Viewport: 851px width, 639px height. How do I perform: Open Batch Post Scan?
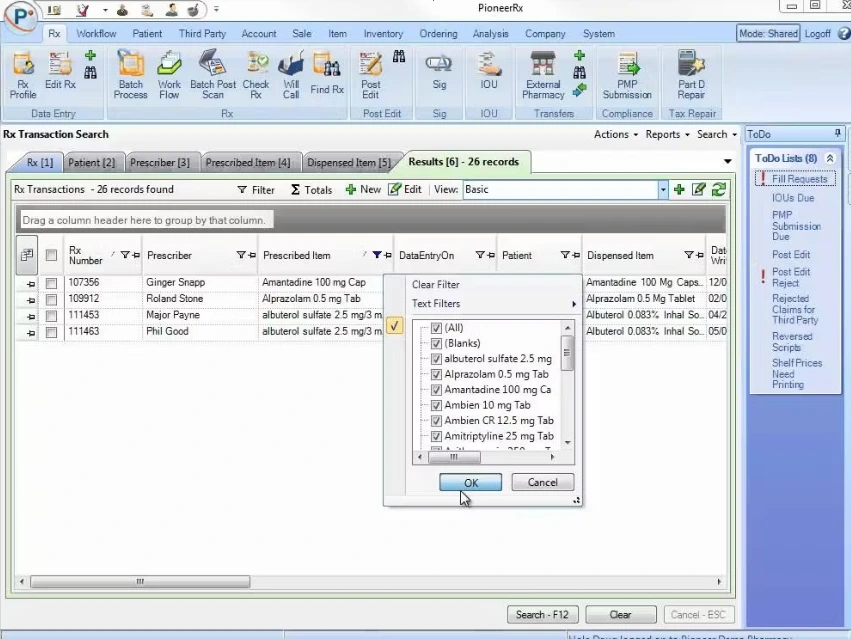pos(213,76)
